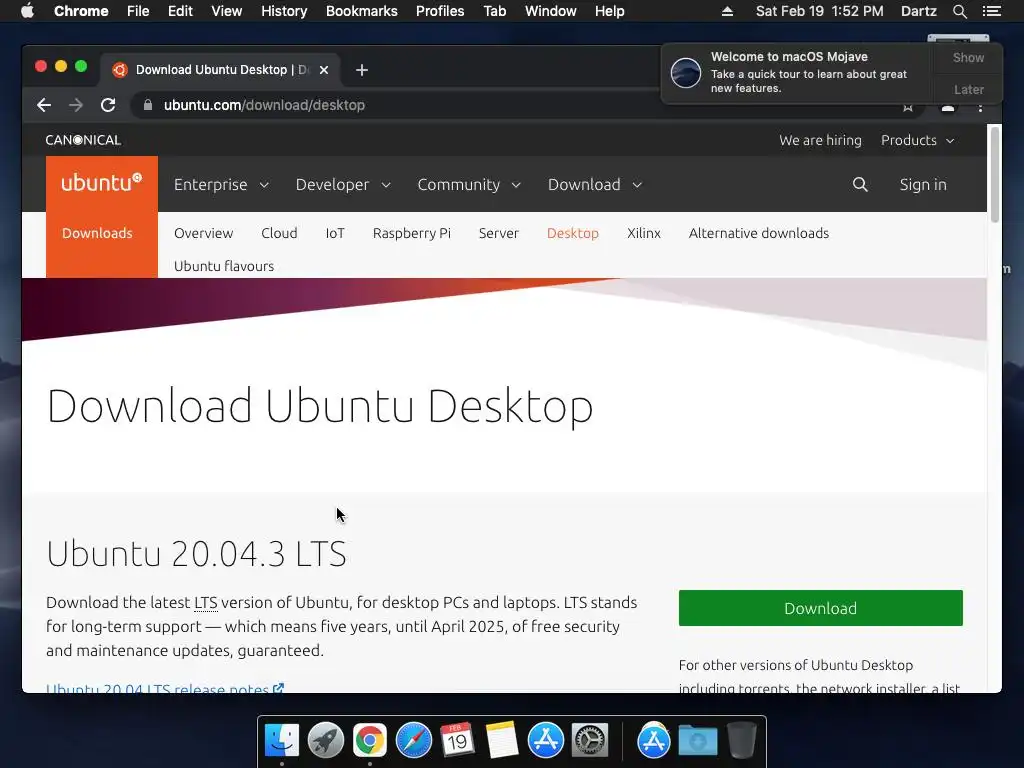Open the Bookmarks menu
The width and height of the screenshot is (1024, 768).
(362, 11)
